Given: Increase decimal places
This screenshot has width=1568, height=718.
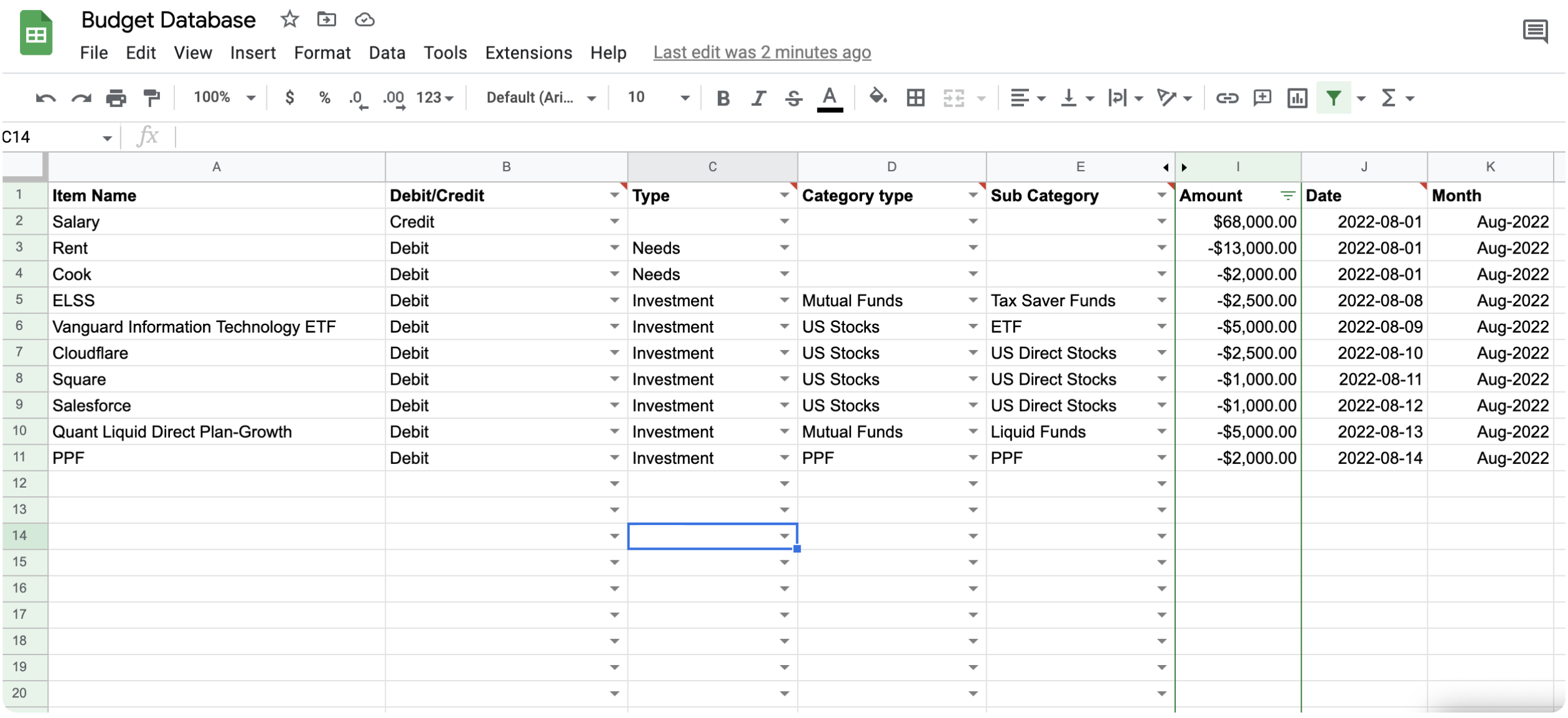Looking at the screenshot, I should [394, 98].
